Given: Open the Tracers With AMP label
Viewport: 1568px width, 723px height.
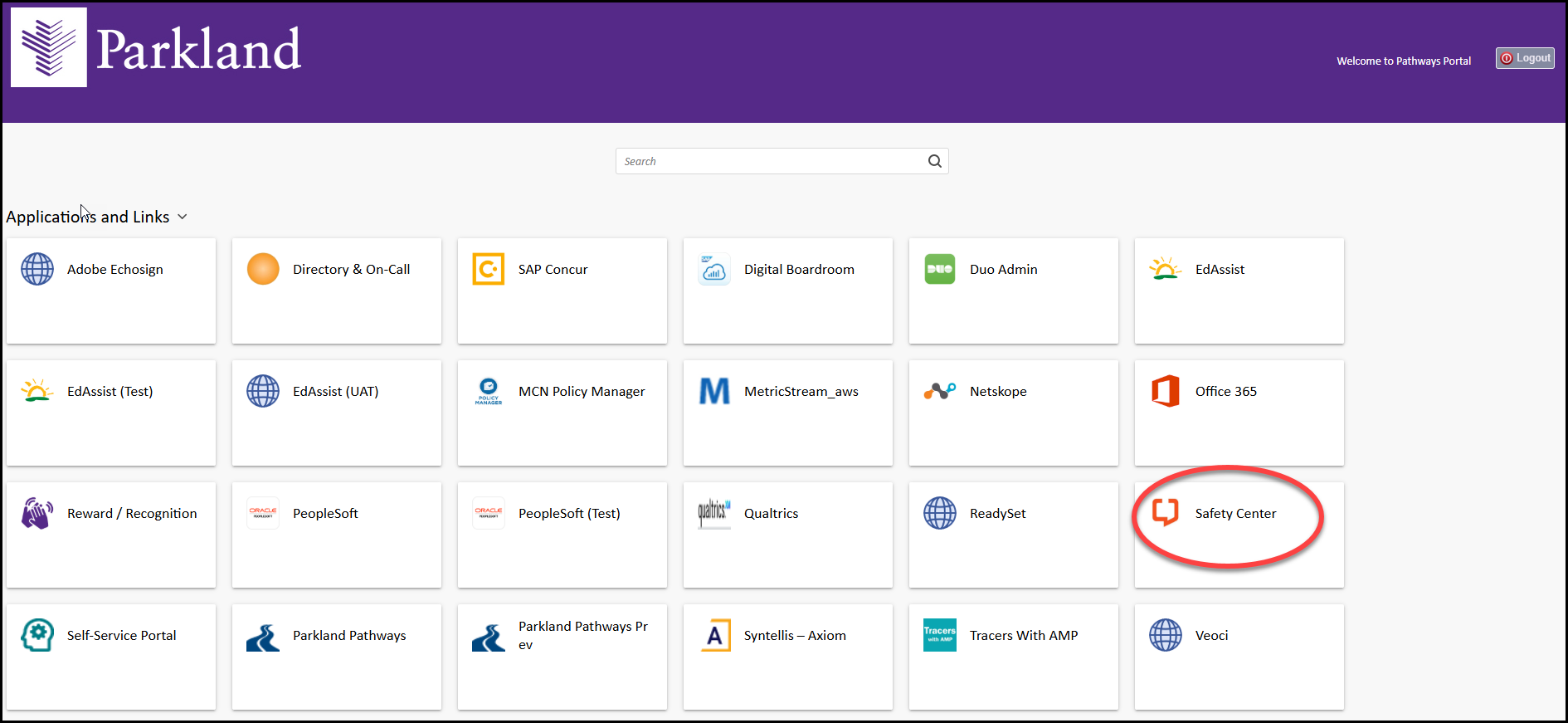Looking at the screenshot, I should [x=1024, y=635].
